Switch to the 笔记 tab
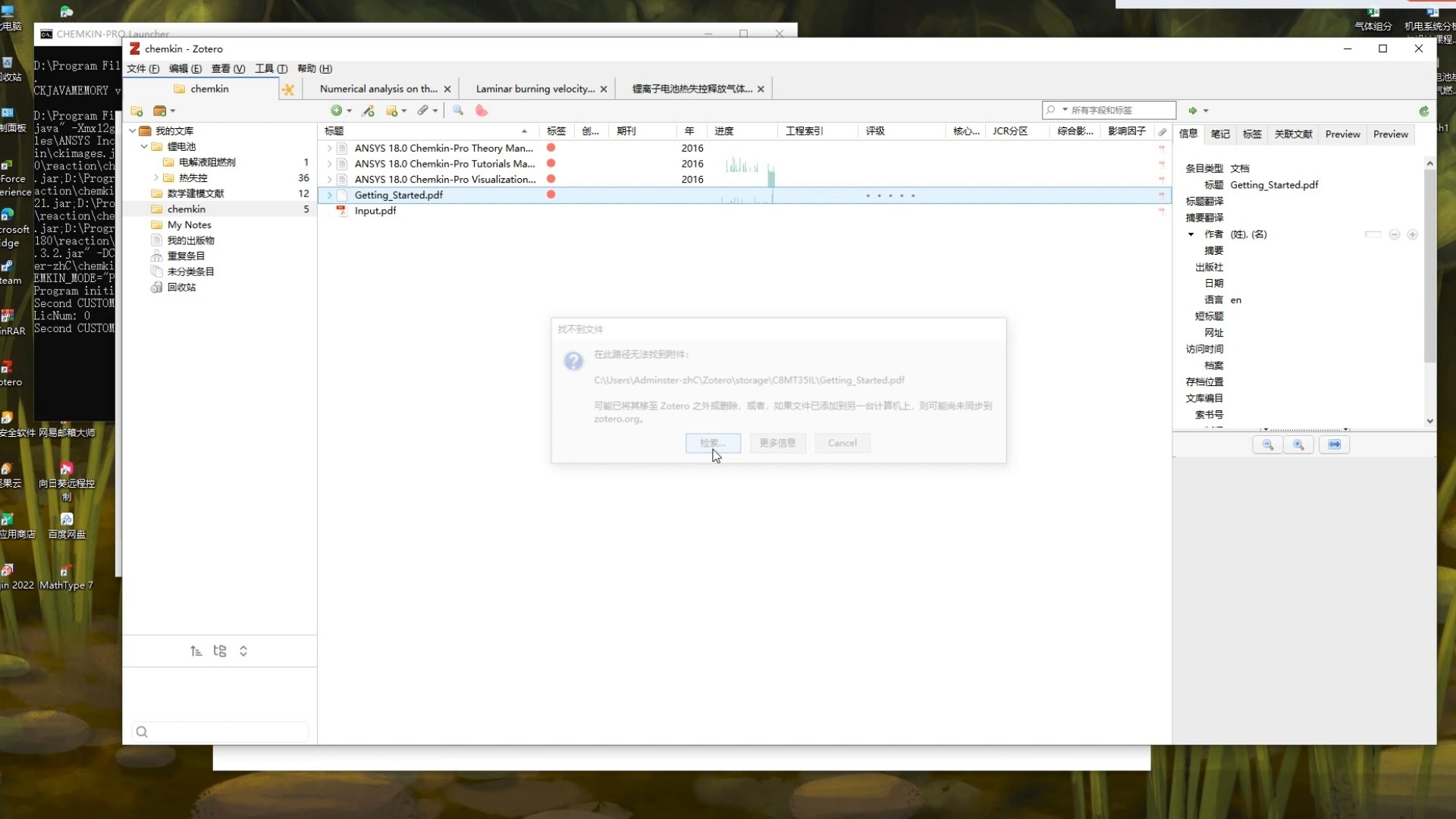The width and height of the screenshot is (1456, 819). point(1219,134)
